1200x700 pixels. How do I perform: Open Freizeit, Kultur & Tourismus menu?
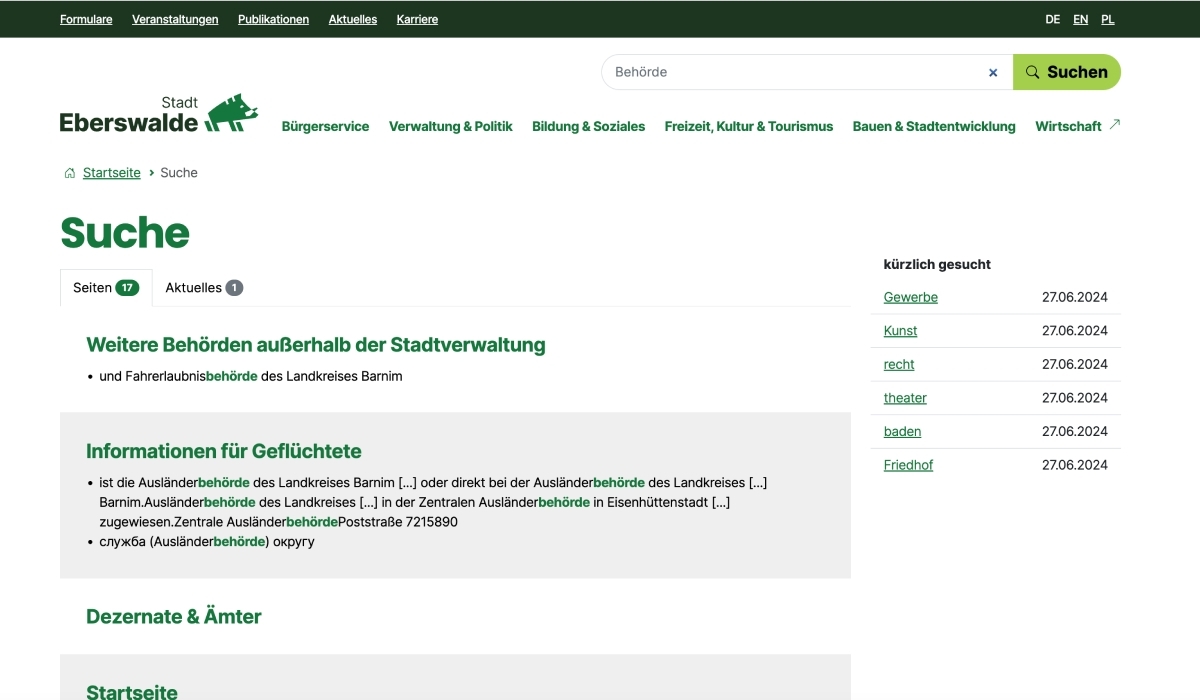tap(748, 126)
